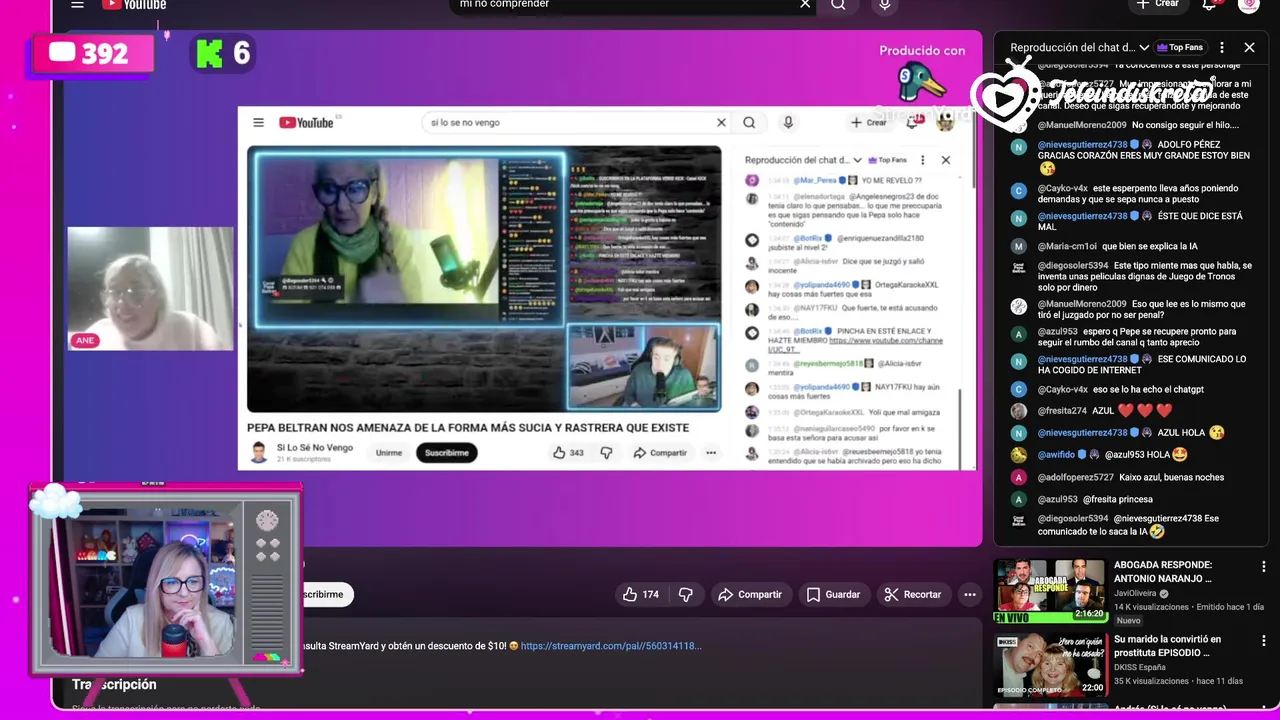This screenshot has height=720, width=1280.
Task: Open 'ABOGADA RESPONDE' video thumbnail
Action: (x=1050, y=591)
